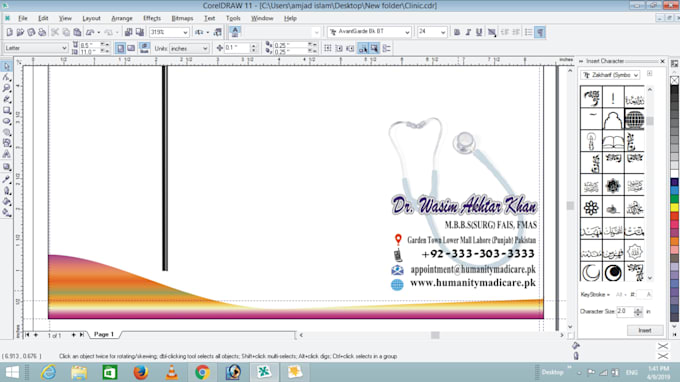Open the Effects menu
The width and height of the screenshot is (680, 382).
pyautogui.click(x=152, y=18)
